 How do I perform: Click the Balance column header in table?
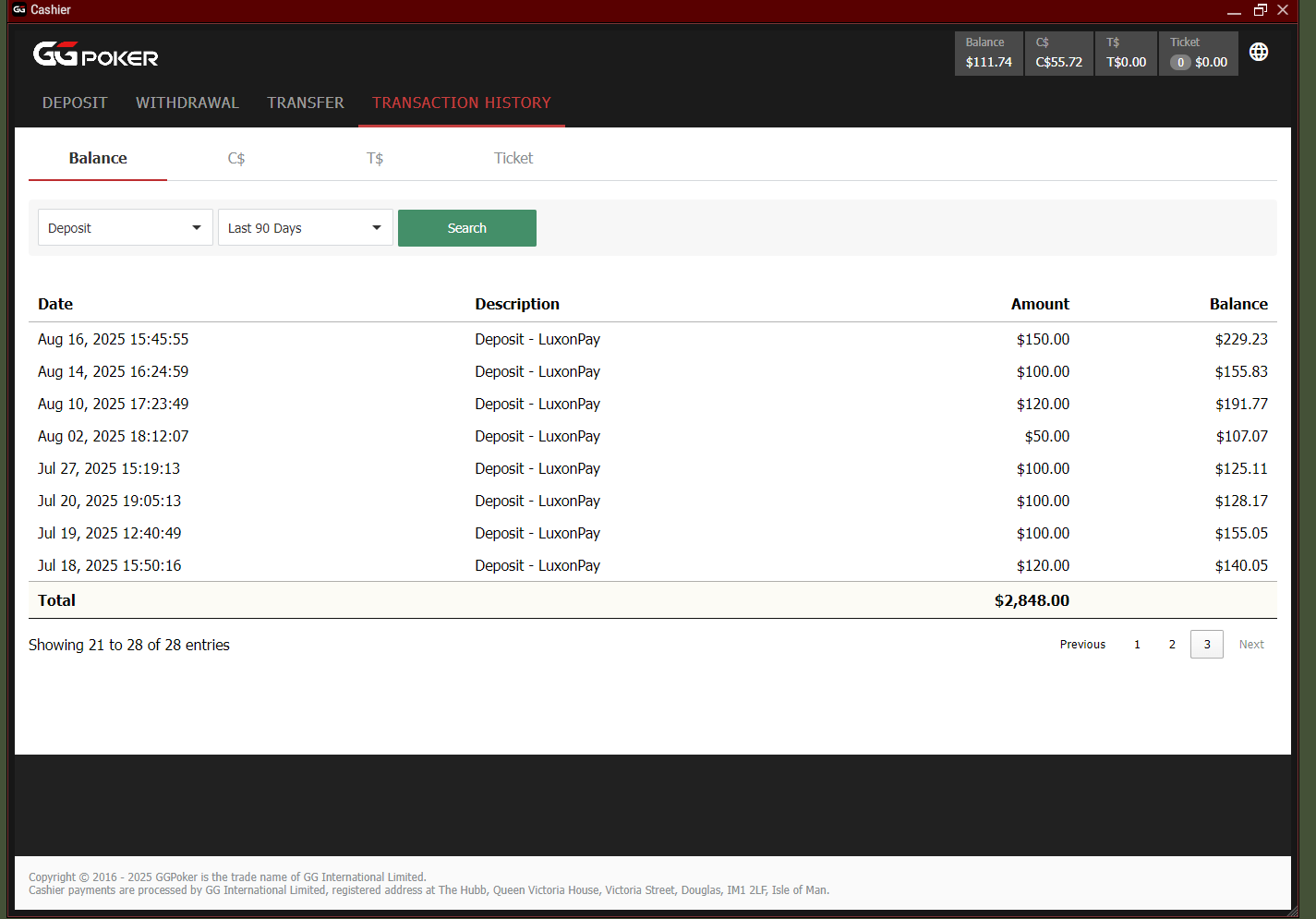[1238, 304]
